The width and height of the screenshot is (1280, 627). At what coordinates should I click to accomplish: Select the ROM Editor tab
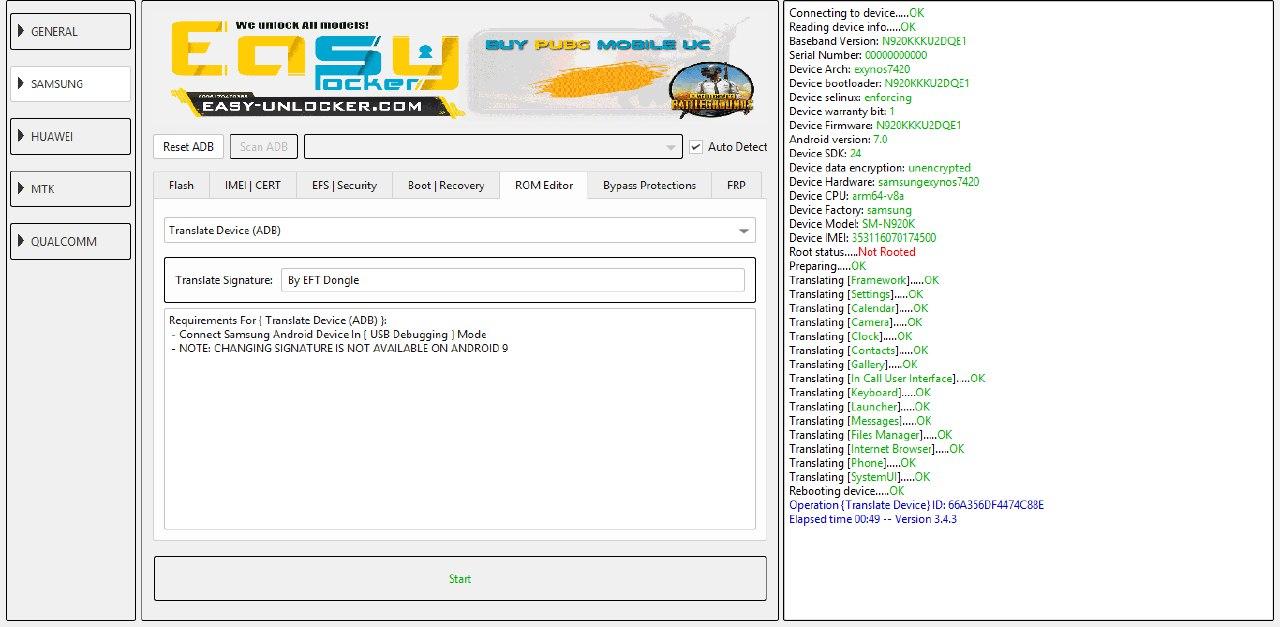pyautogui.click(x=544, y=185)
